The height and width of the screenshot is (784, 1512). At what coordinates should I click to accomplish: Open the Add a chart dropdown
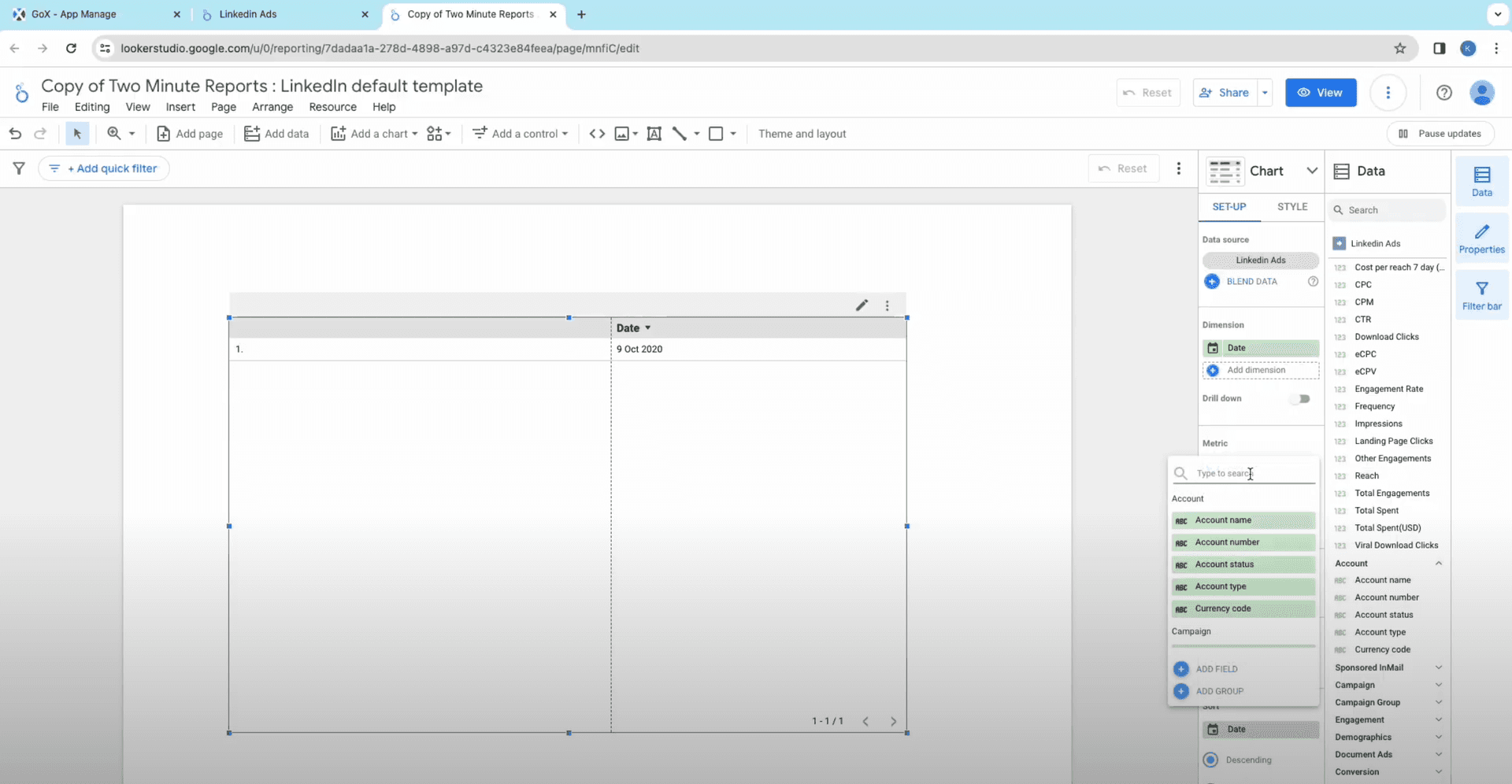click(x=374, y=134)
